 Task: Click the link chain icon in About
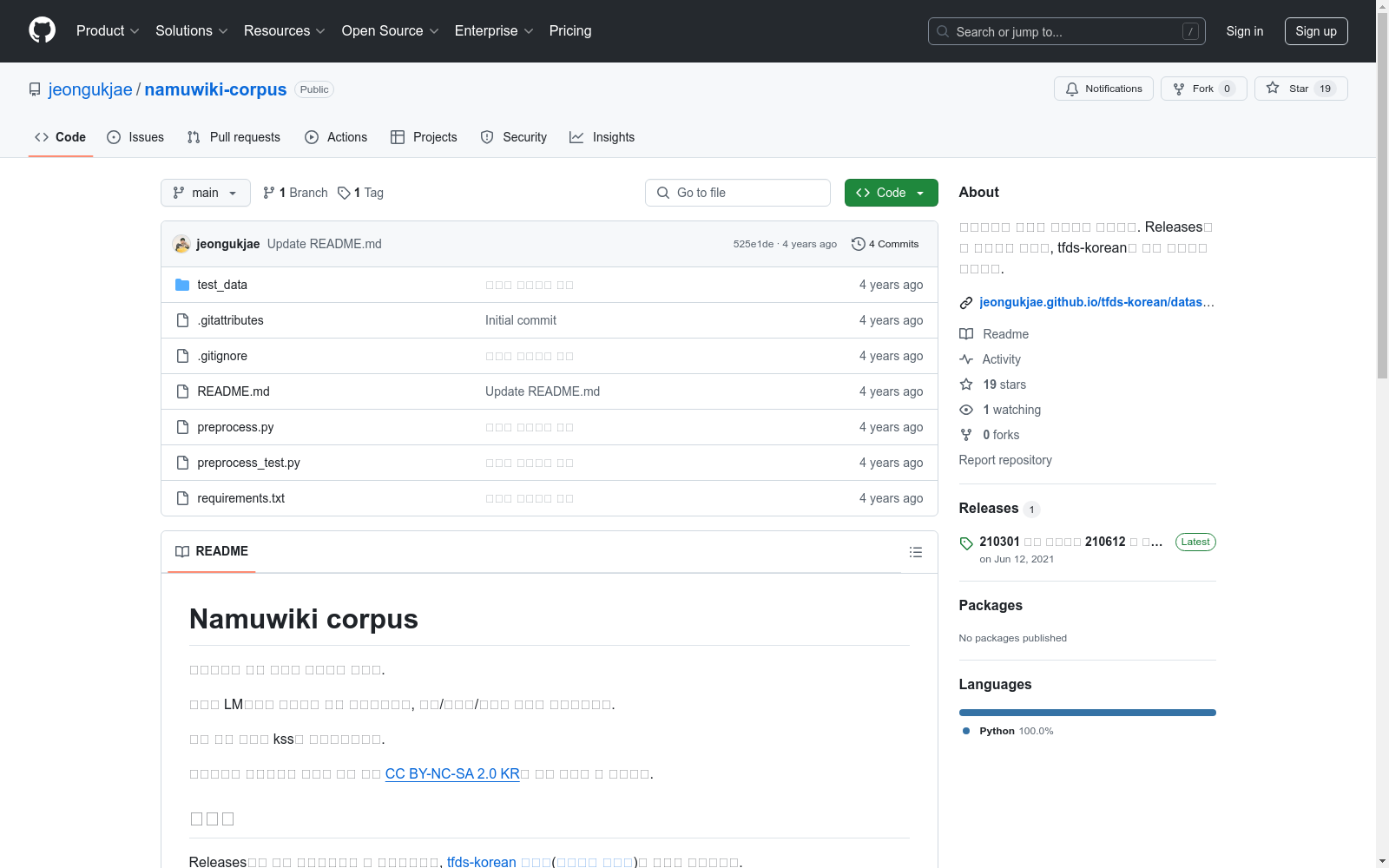point(966,303)
